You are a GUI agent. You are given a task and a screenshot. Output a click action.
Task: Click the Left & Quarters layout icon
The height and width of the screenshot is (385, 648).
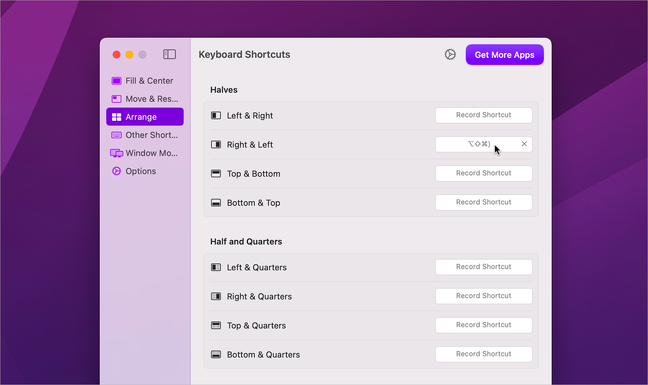pos(216,267)
